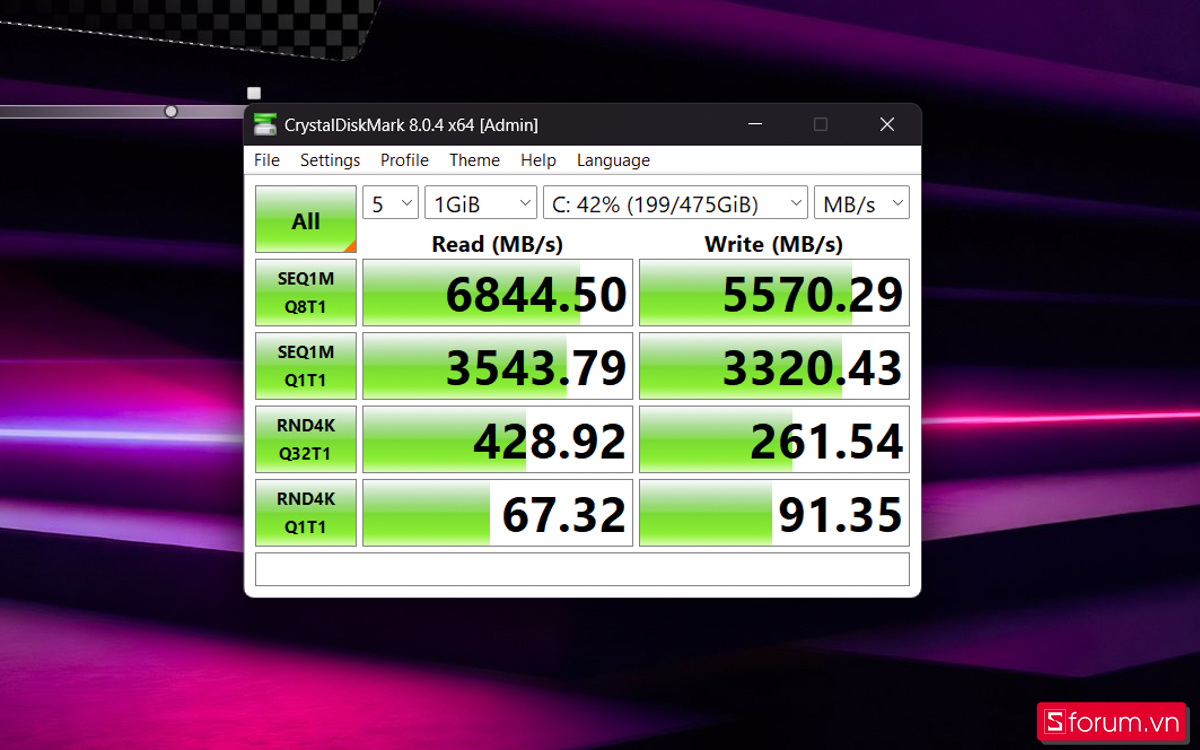Open the Settings menu

pyautogui.click(x=330, y=160)
